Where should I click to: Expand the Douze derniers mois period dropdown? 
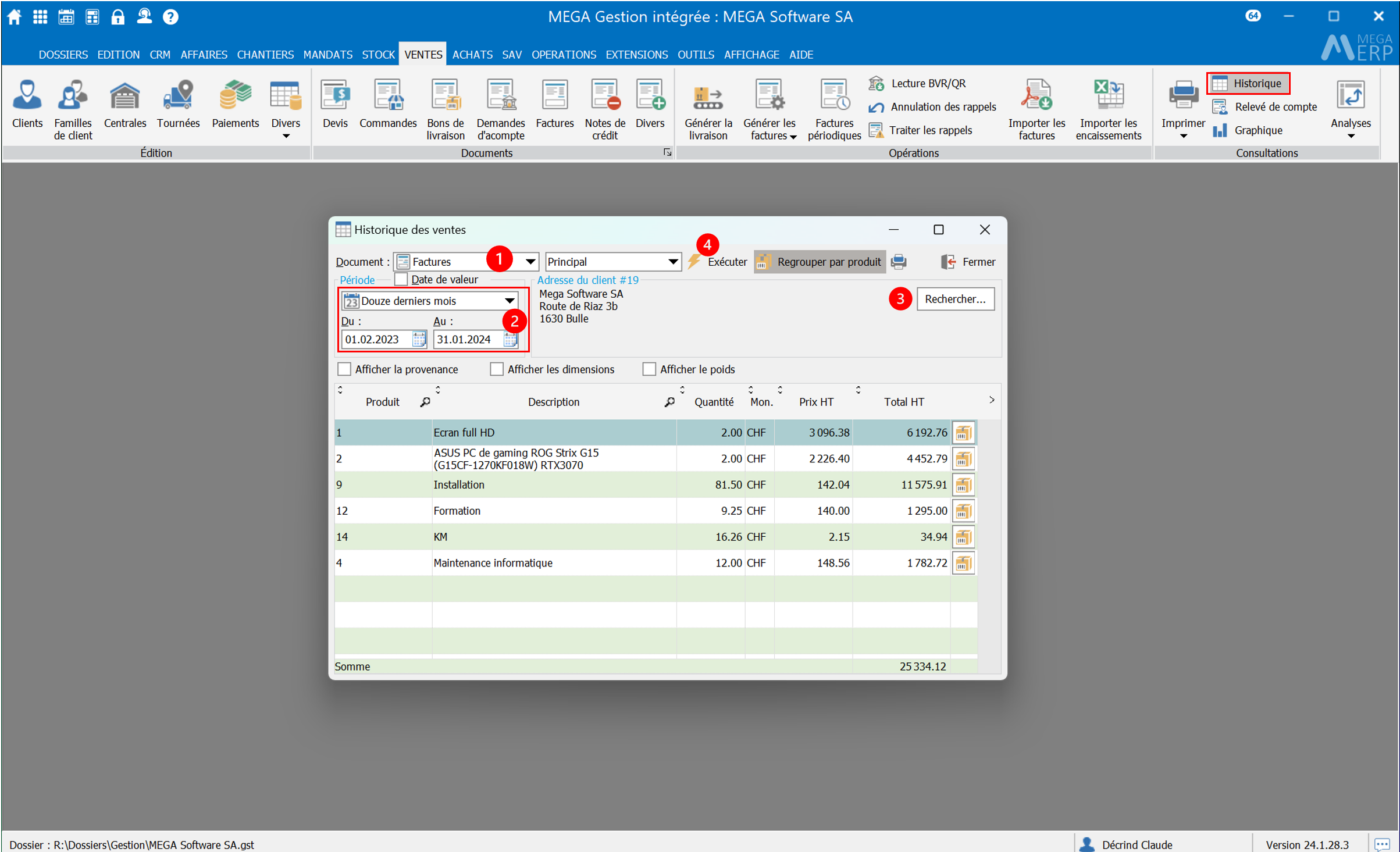510,301
